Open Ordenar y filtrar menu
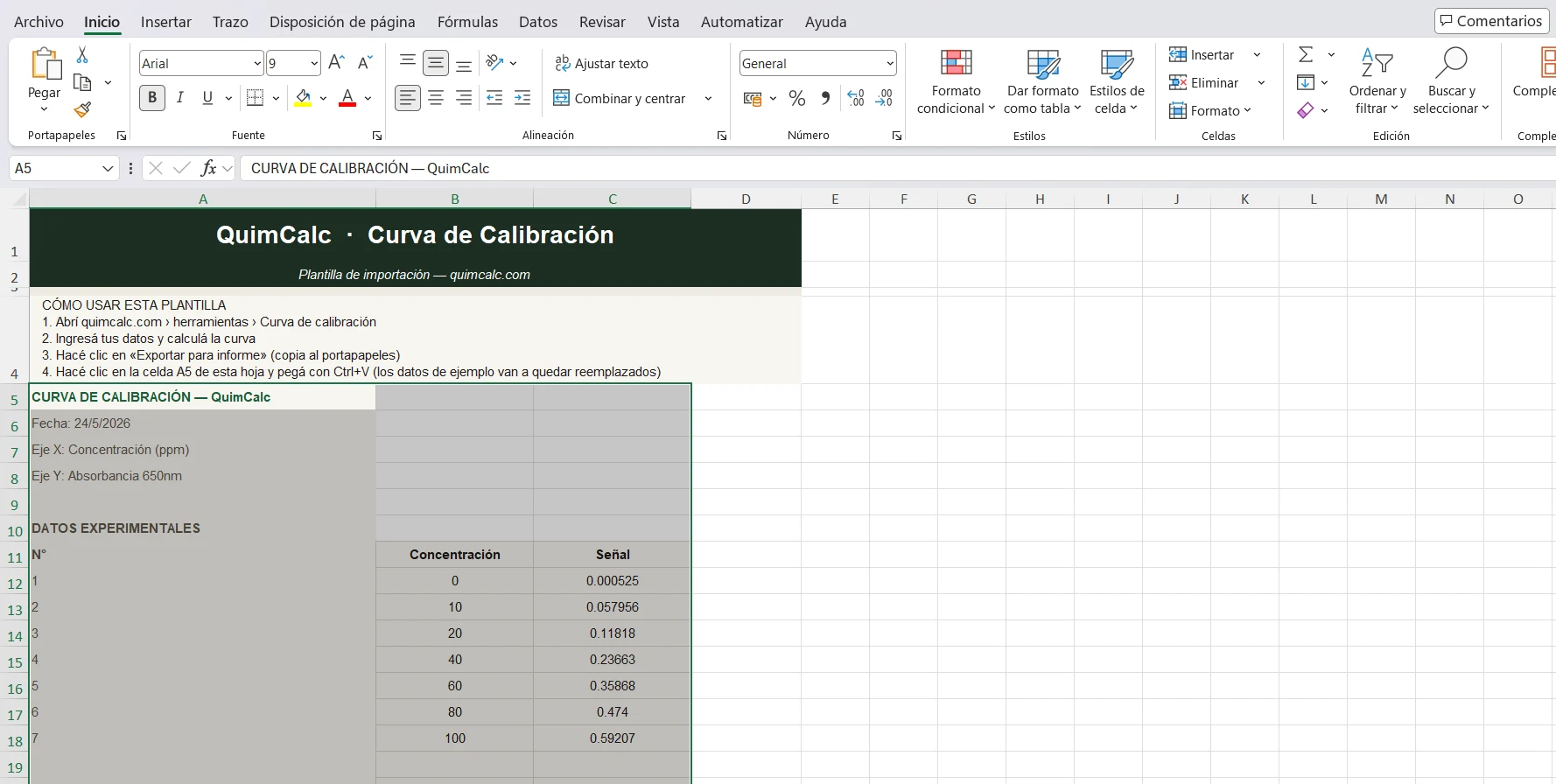This screenshot has height=784, width=1556. [x=1377, y=81]
